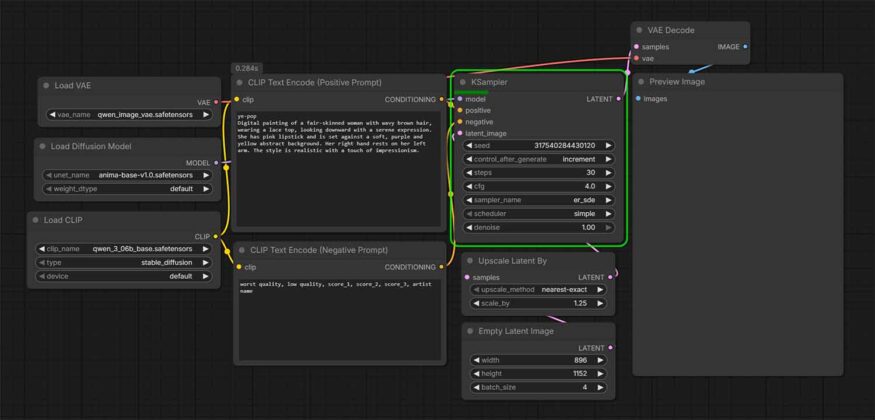The height and width of the screenshot is (420, 875).
Task: Click the scale_by value 1.25
Action: [x=580, y=303]
